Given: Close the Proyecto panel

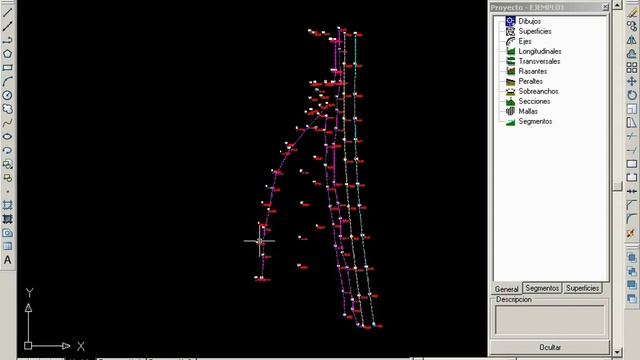Looking at the screenshot, I should coord(605,7).
